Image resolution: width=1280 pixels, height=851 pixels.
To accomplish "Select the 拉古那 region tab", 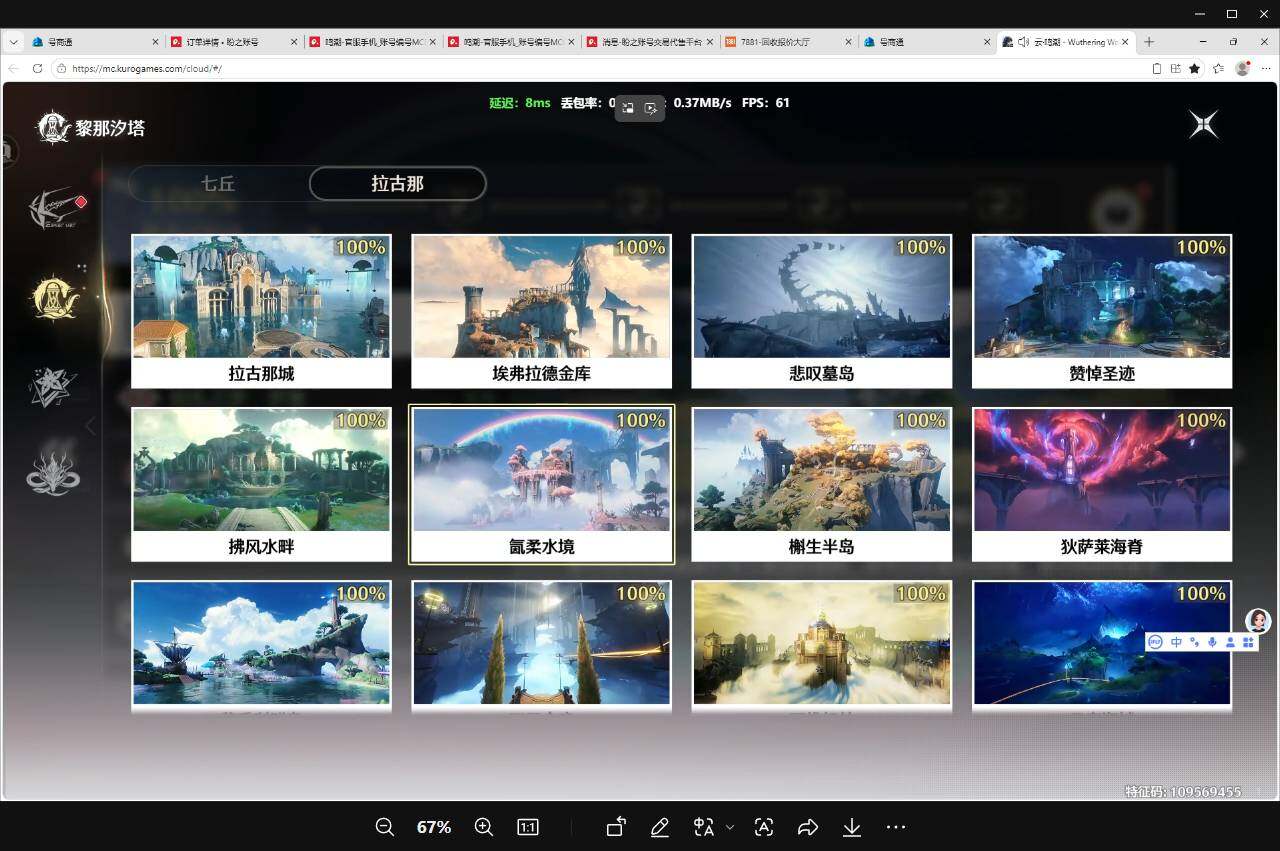I will point(398,184).
